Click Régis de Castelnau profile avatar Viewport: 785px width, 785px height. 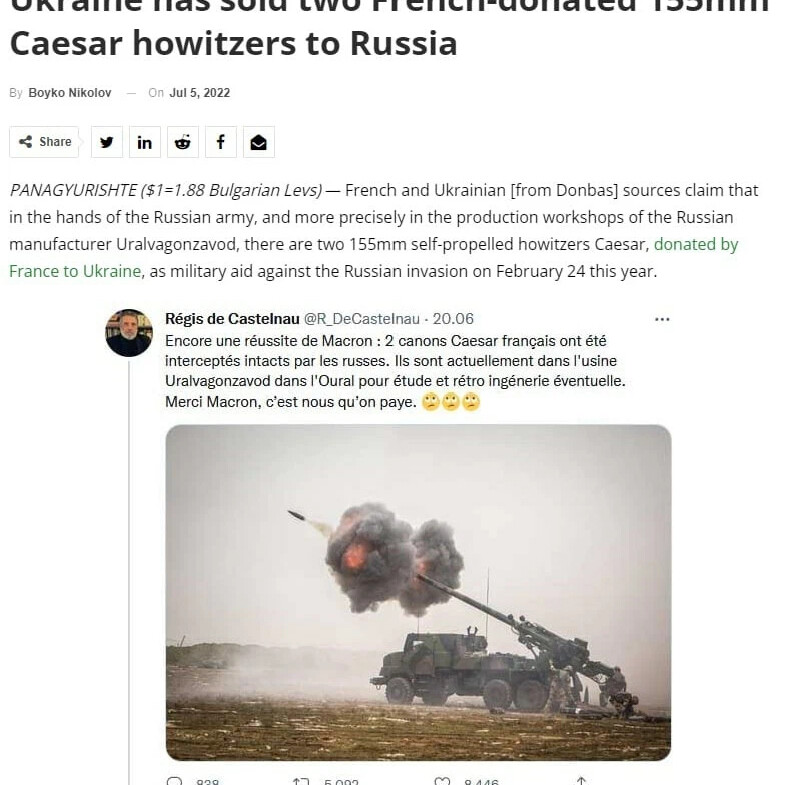coord(129,333)
